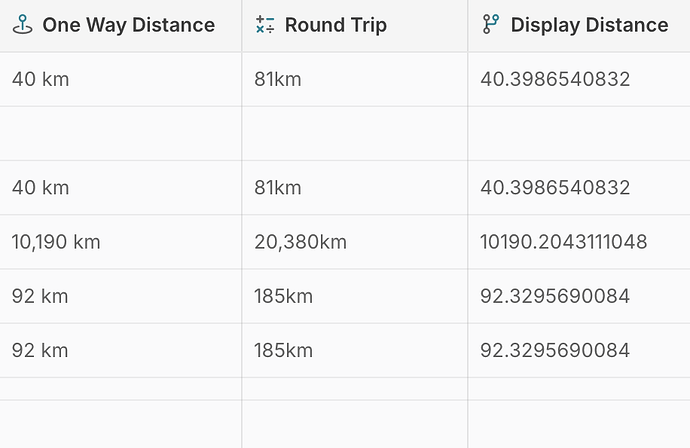690x448 pixels.
Task: Select the empty One Way Distance cell in row two
Action: [x=121, y=134]
